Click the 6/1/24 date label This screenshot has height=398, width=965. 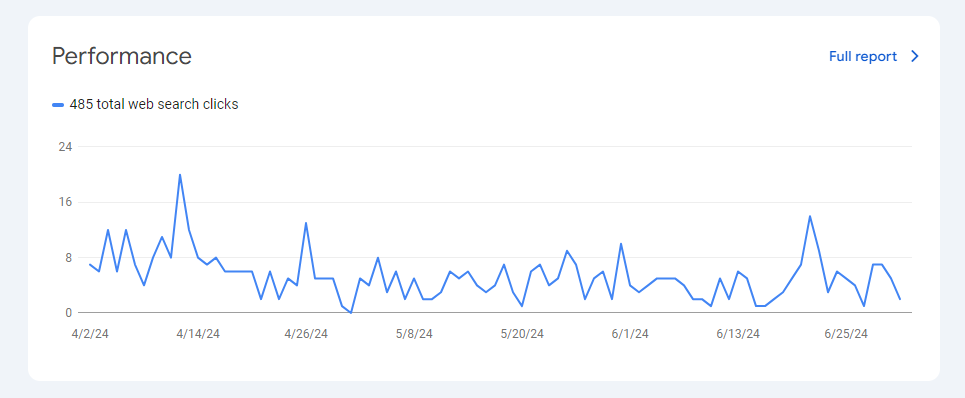coord(630,334)
